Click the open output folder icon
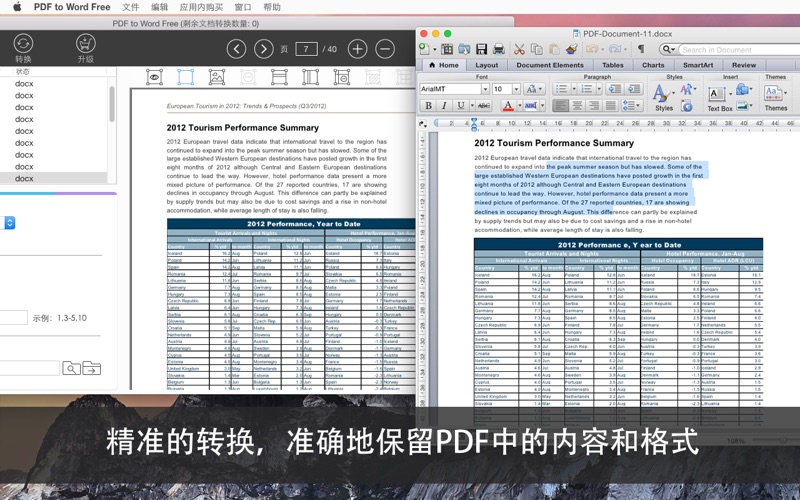Screen dimensions: 800x500 (x=92, y=368)
